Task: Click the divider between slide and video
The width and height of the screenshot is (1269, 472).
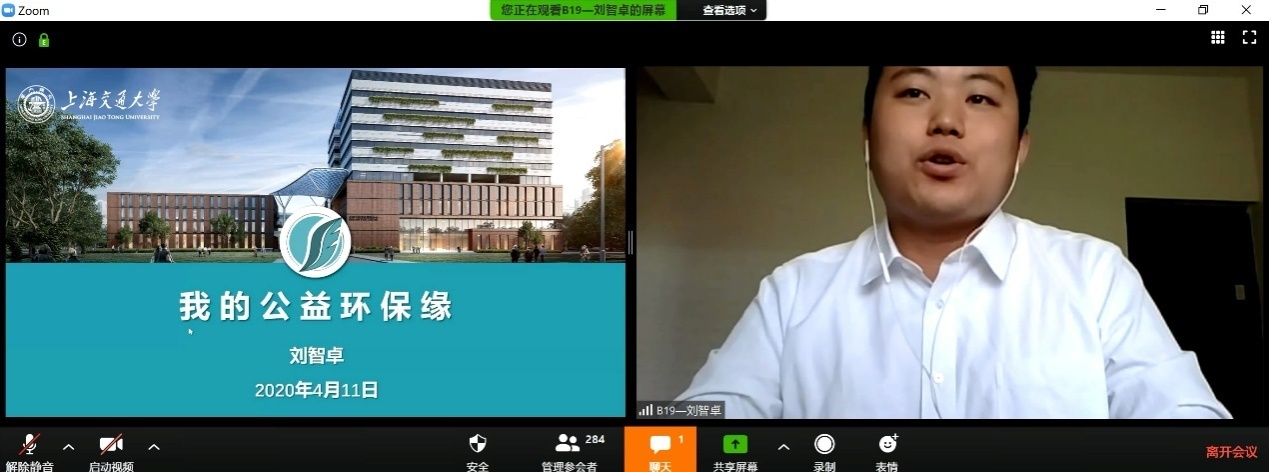Action: point(630,242)
